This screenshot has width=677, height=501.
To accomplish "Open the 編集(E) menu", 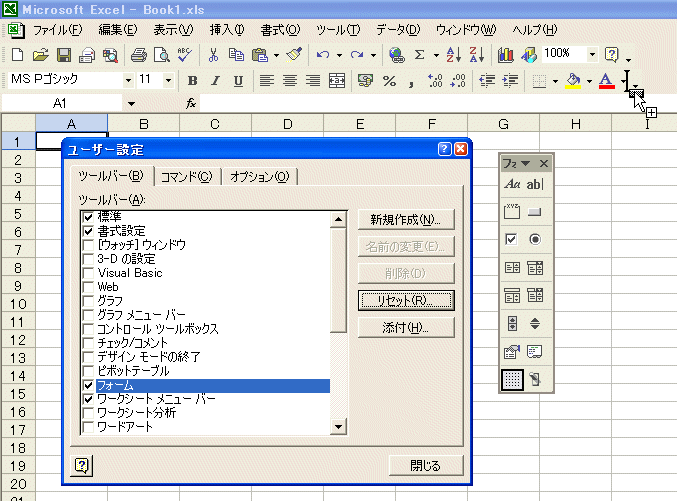I will (118, 30).
